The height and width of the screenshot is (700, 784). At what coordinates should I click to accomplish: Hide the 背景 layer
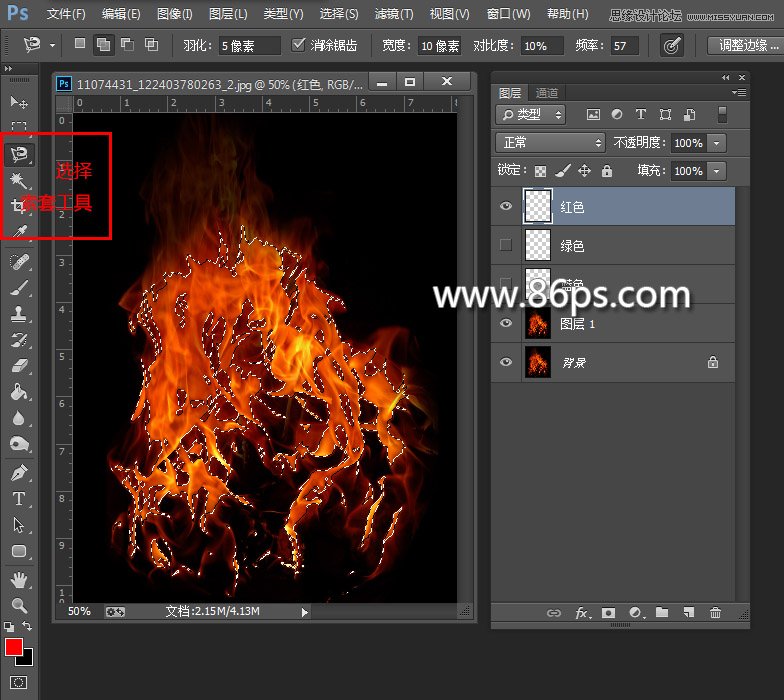pos(506,362)
